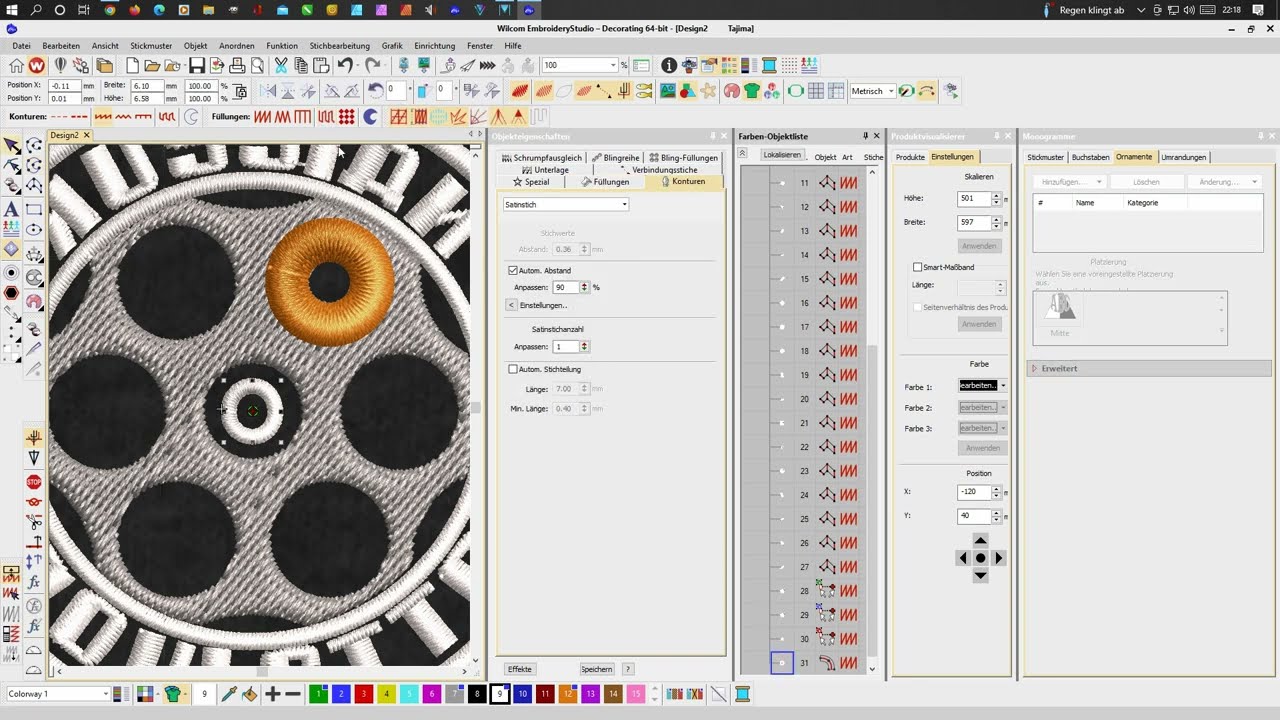Click the center dot in position pad
This screenshot has height=720, width=1280.
[980, 558]
